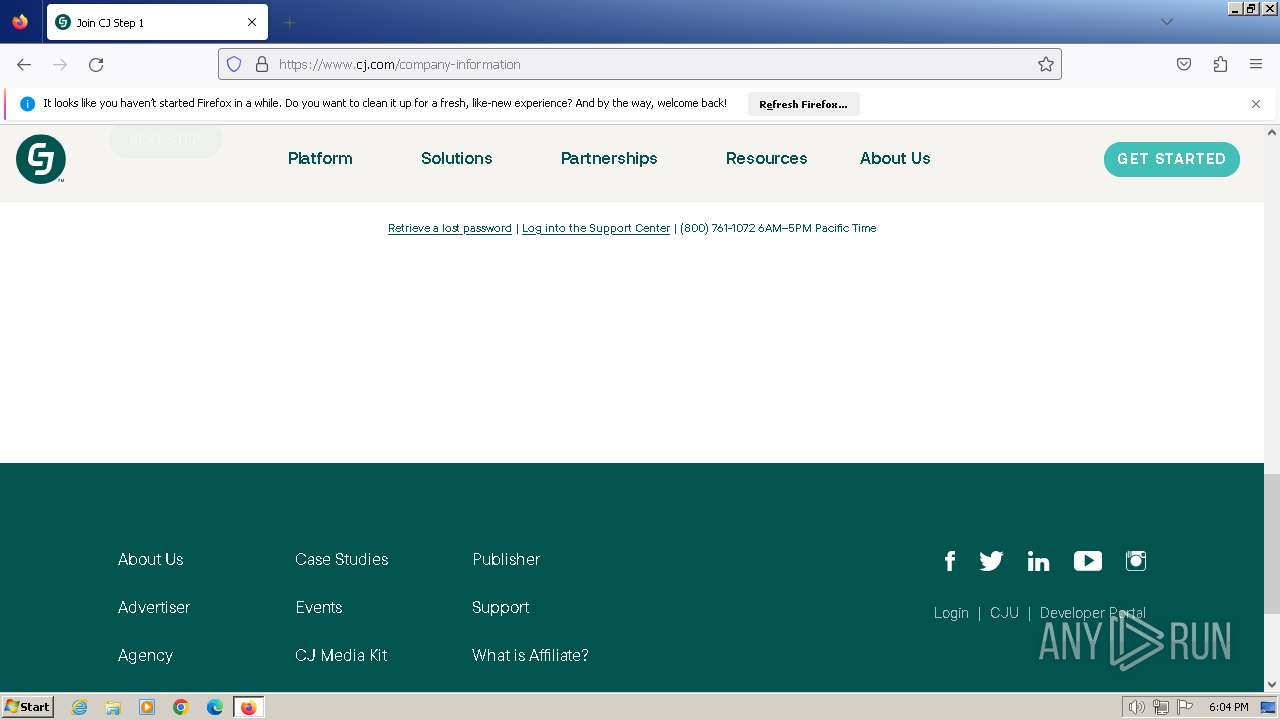Open the Platform navigation menu
Viewport: 1280px width, 720px height.
tap(320, 158)
